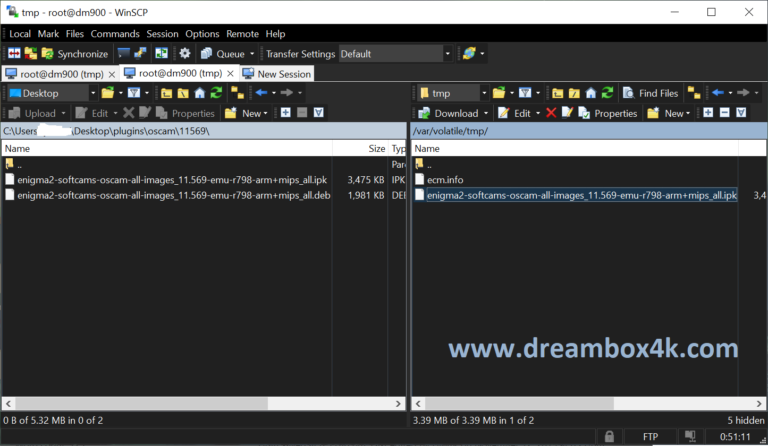768x446 pixels.
Task: Go to local home directory icon
Action: click(x=199, y=93)
